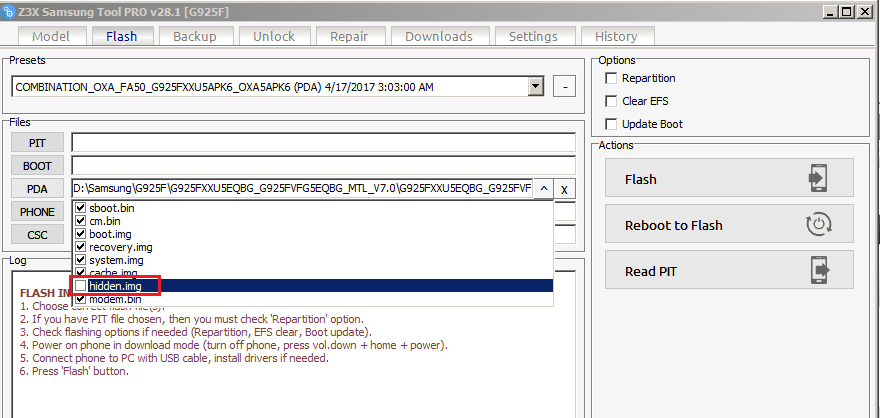Image resolution: width=880 pixels, height=418 pixels.
Task: Tick the Clear EFS checkbox
Action: [611, 102]
